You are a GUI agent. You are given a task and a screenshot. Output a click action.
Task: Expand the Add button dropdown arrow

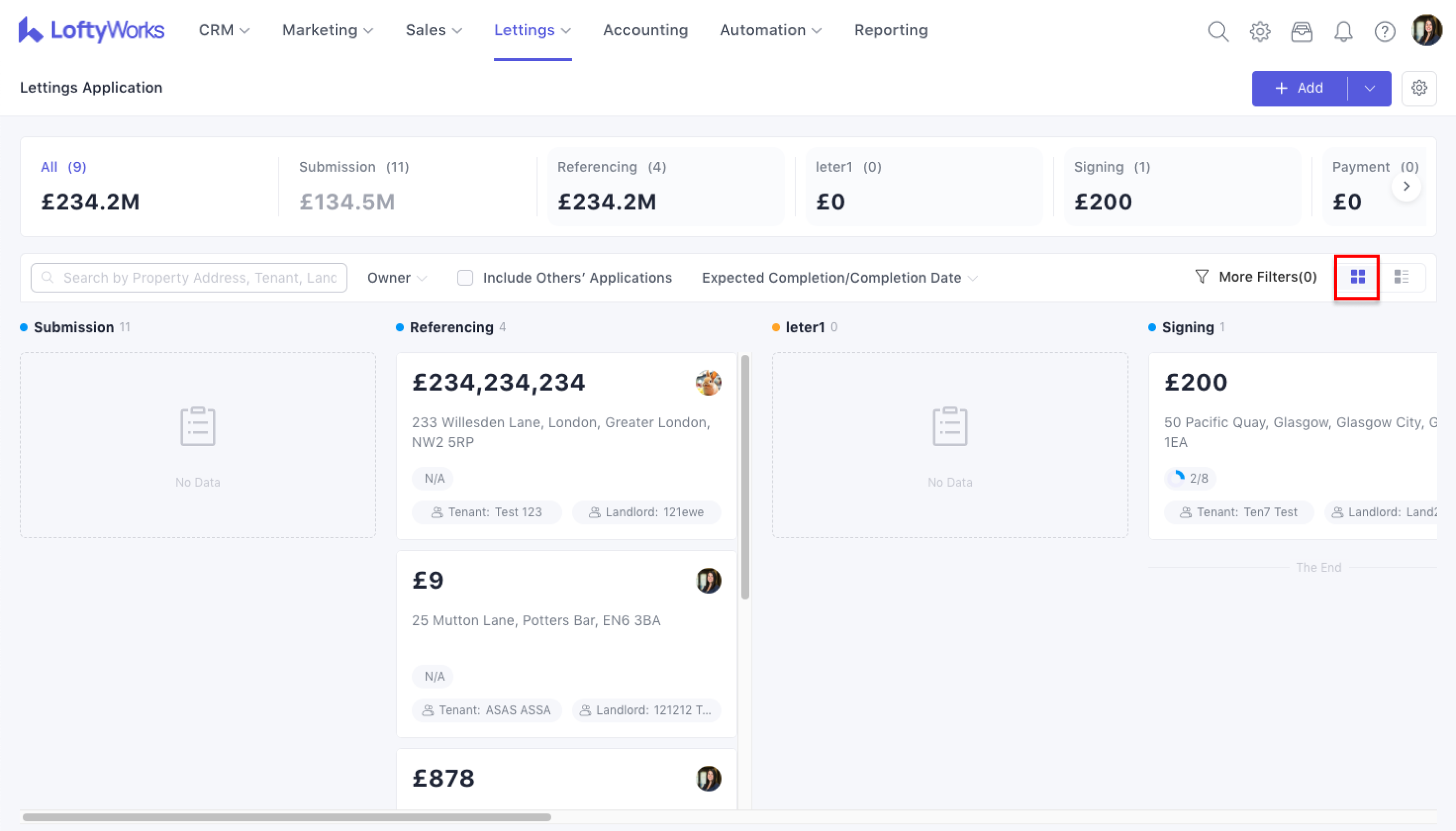[1369, 89]
